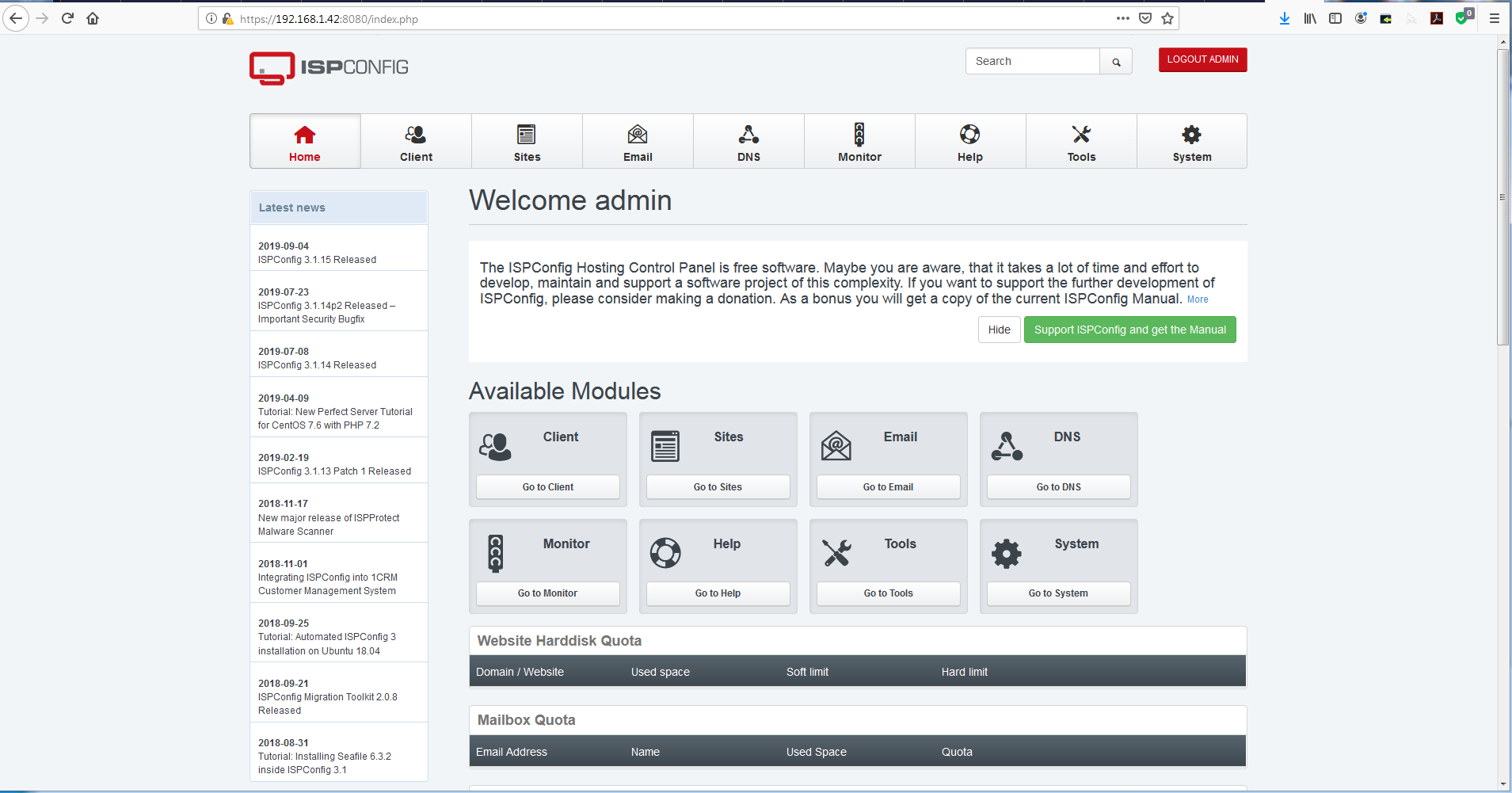The image size is (1512, 793).
Task: Open the Help navigation tab
Action: [x=970, y=141]
